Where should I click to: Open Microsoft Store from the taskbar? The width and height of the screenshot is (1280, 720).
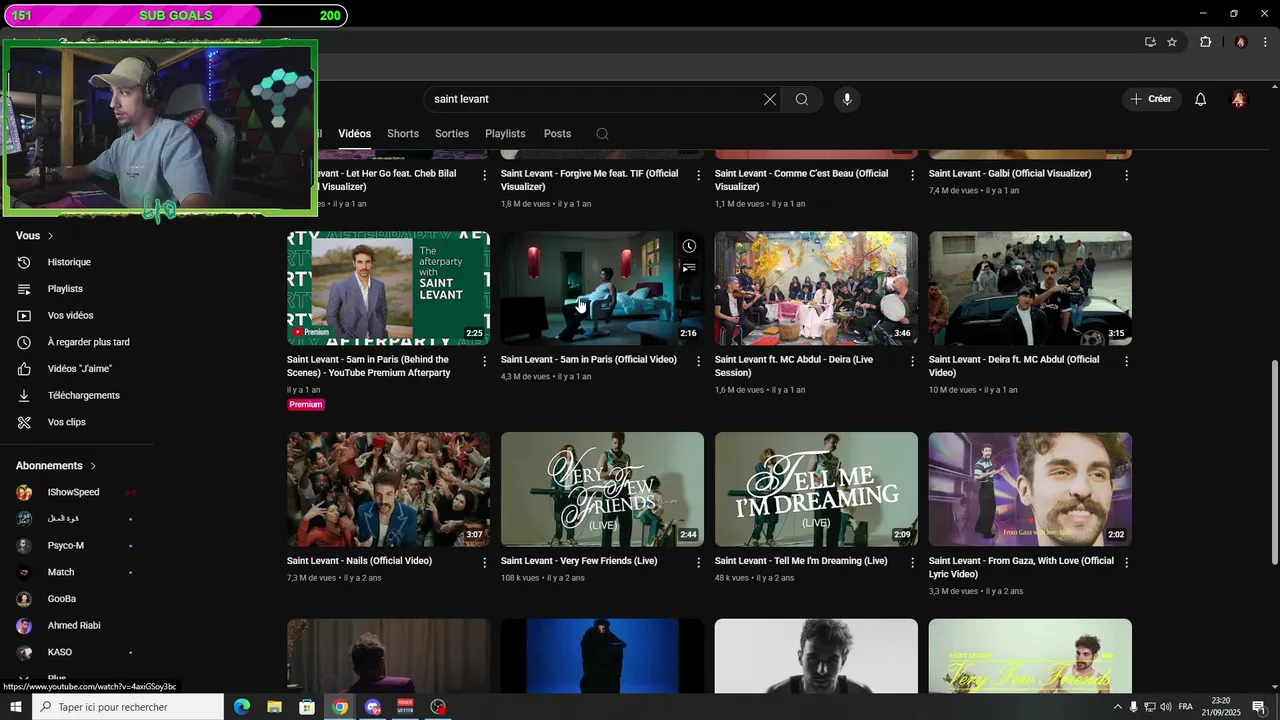(x=307, y=707)
